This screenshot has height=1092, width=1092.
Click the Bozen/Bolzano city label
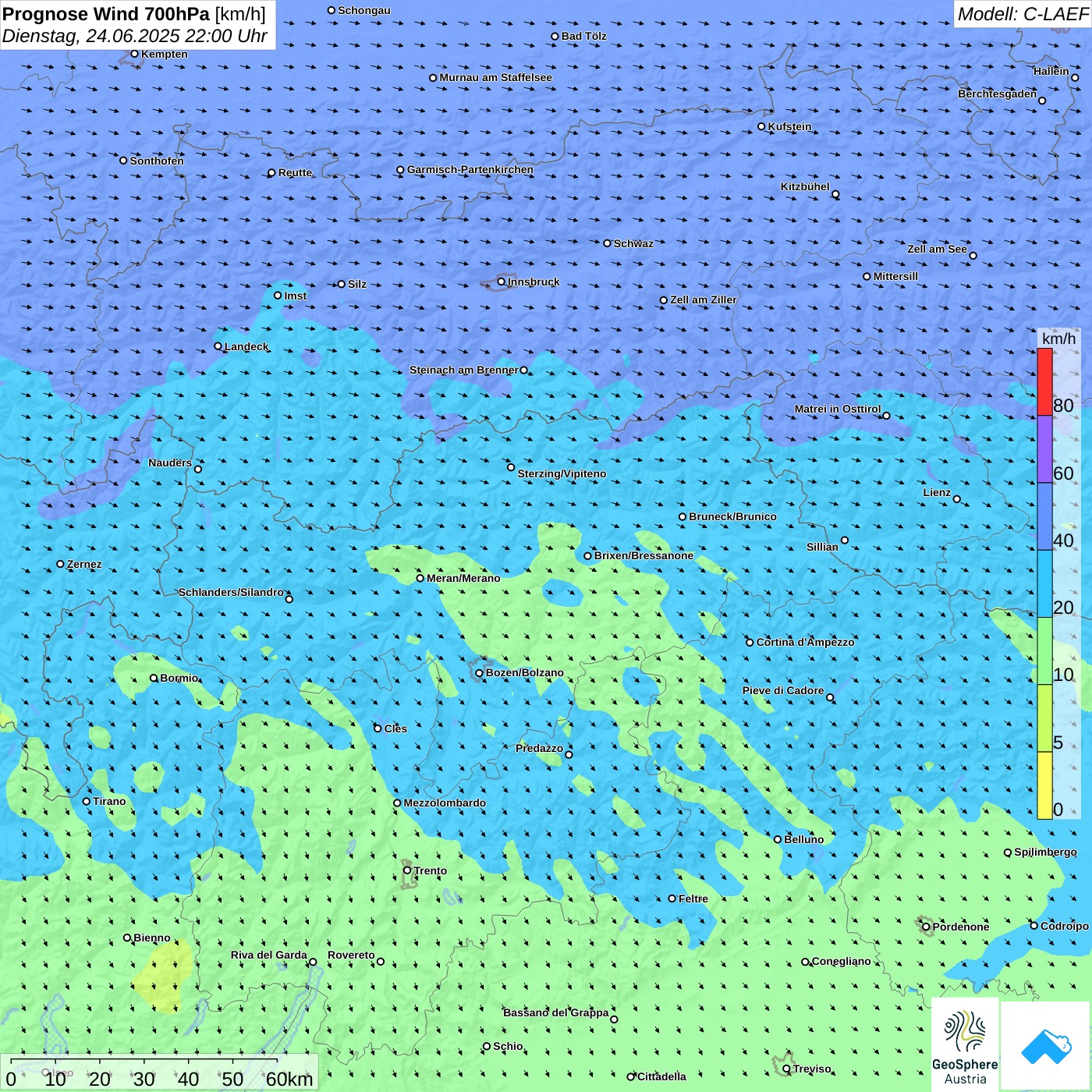(x=524, y=672)
